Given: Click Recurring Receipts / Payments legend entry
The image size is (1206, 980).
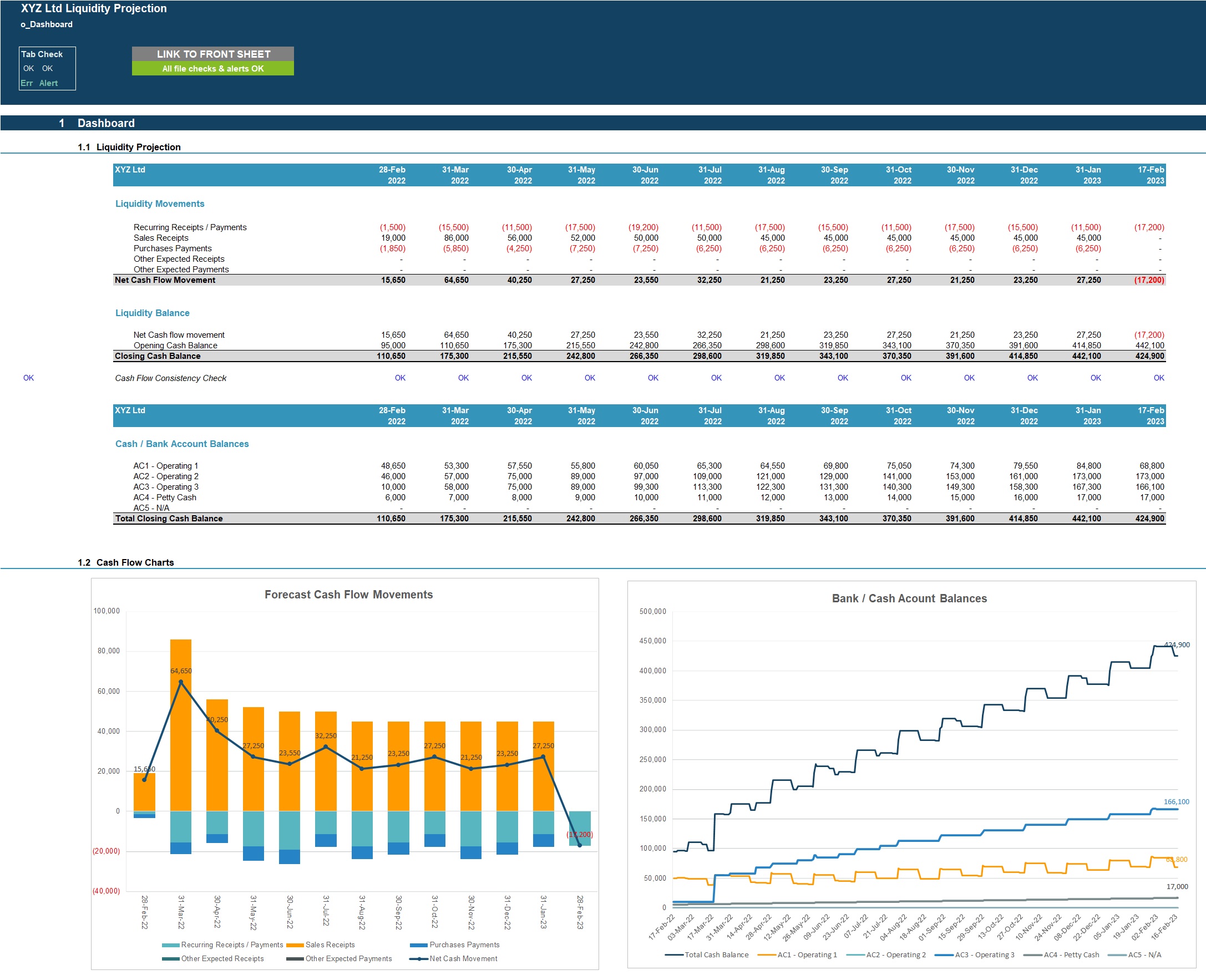Looking at the screenshot, I should click(231, 945).
